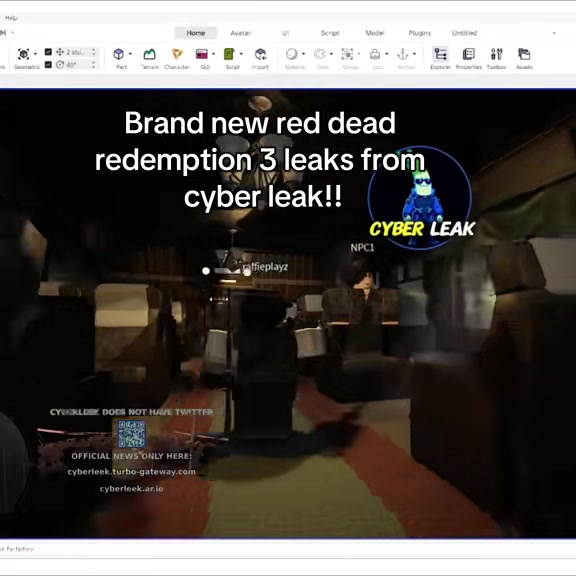Insert a new Part
Image resolution: width=576 pixels, height=576 pixels.
pos(119,54)
